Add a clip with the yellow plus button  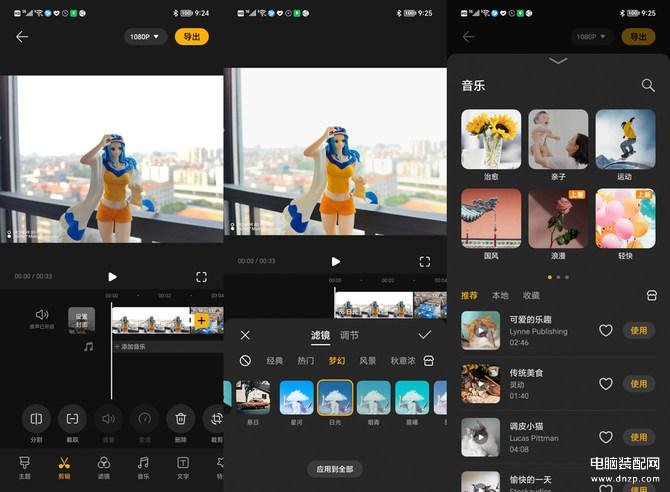[201, 320]
